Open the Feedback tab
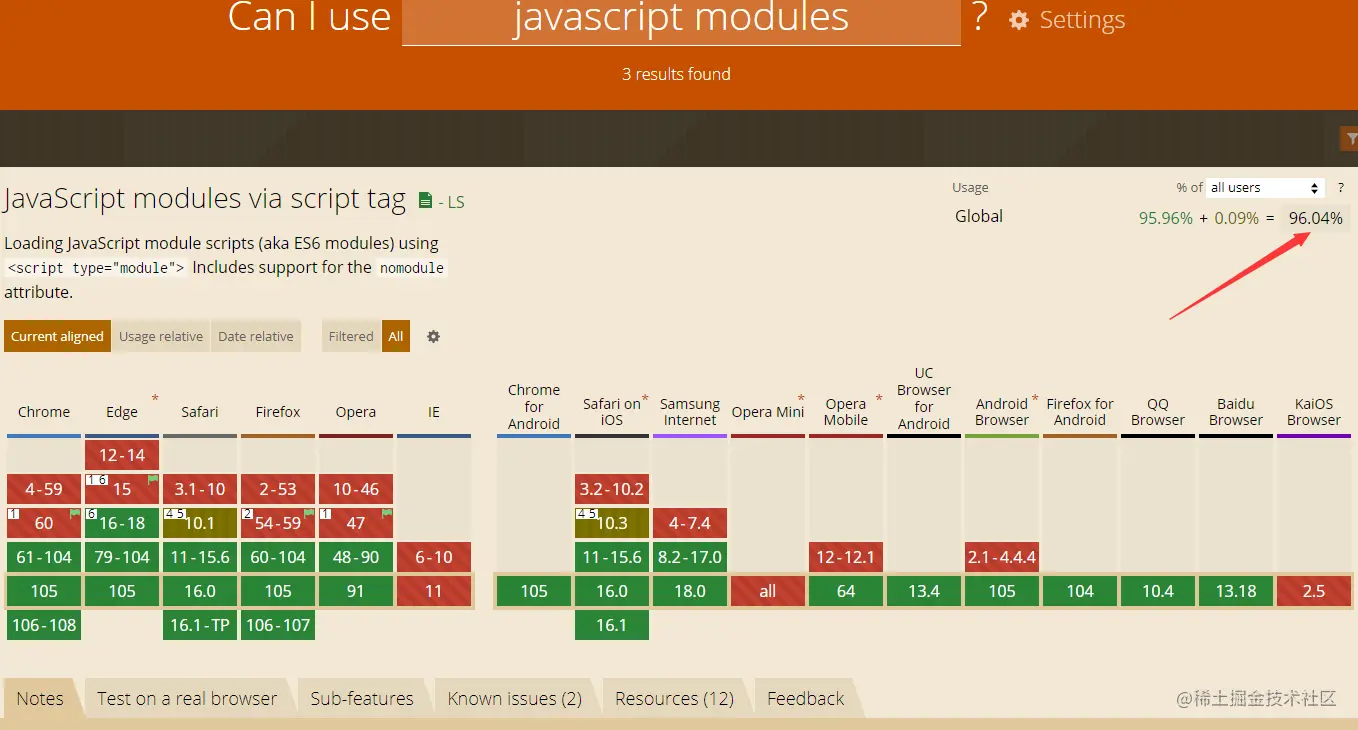Screen dimensions: 1358x730 (806, 698)
